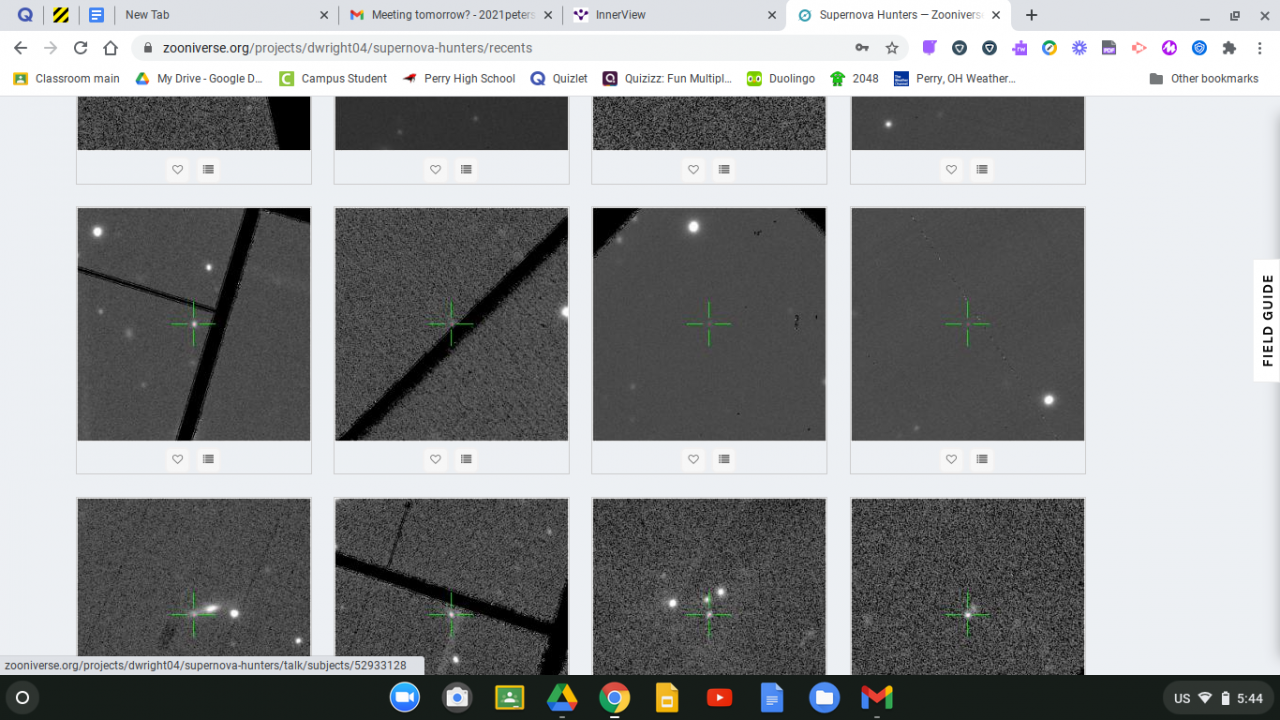
Task: Open the Duolingo bookmark
Action: [783, 78]
